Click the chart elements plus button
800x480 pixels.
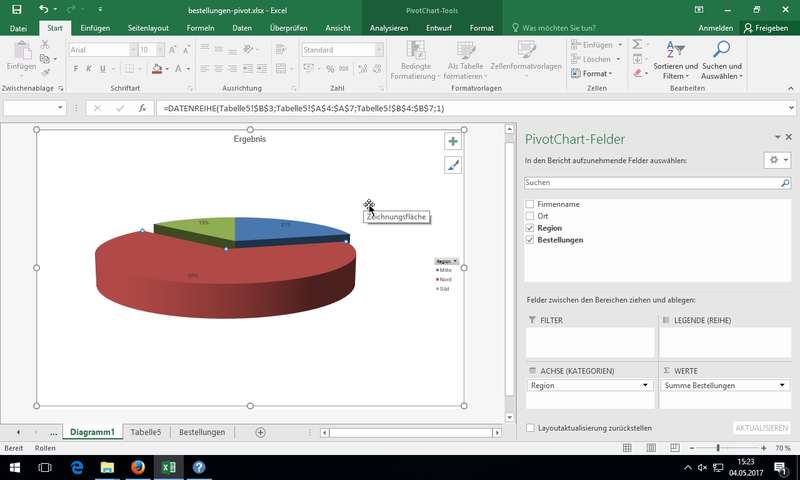pyautogui.click(x=453, y=142)
